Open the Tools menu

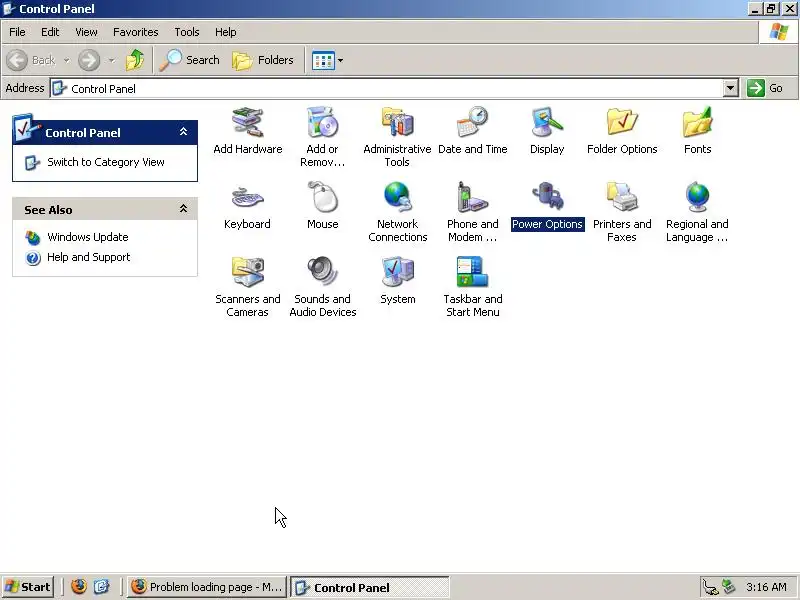(187, 32)
